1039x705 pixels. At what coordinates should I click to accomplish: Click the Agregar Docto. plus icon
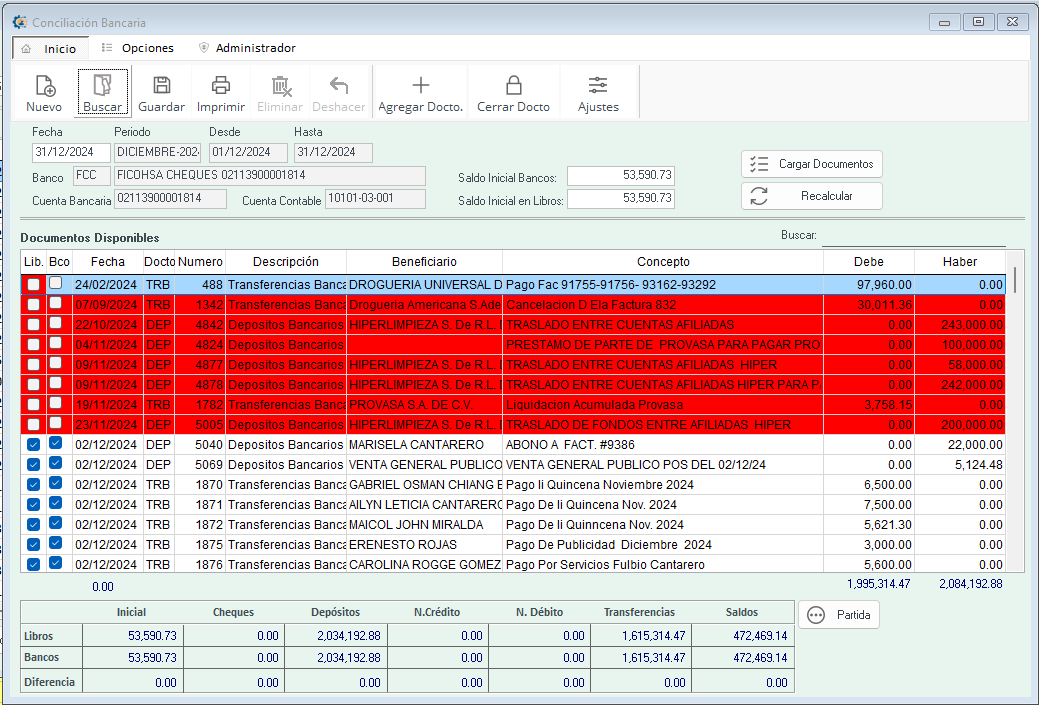click(420, 87)
